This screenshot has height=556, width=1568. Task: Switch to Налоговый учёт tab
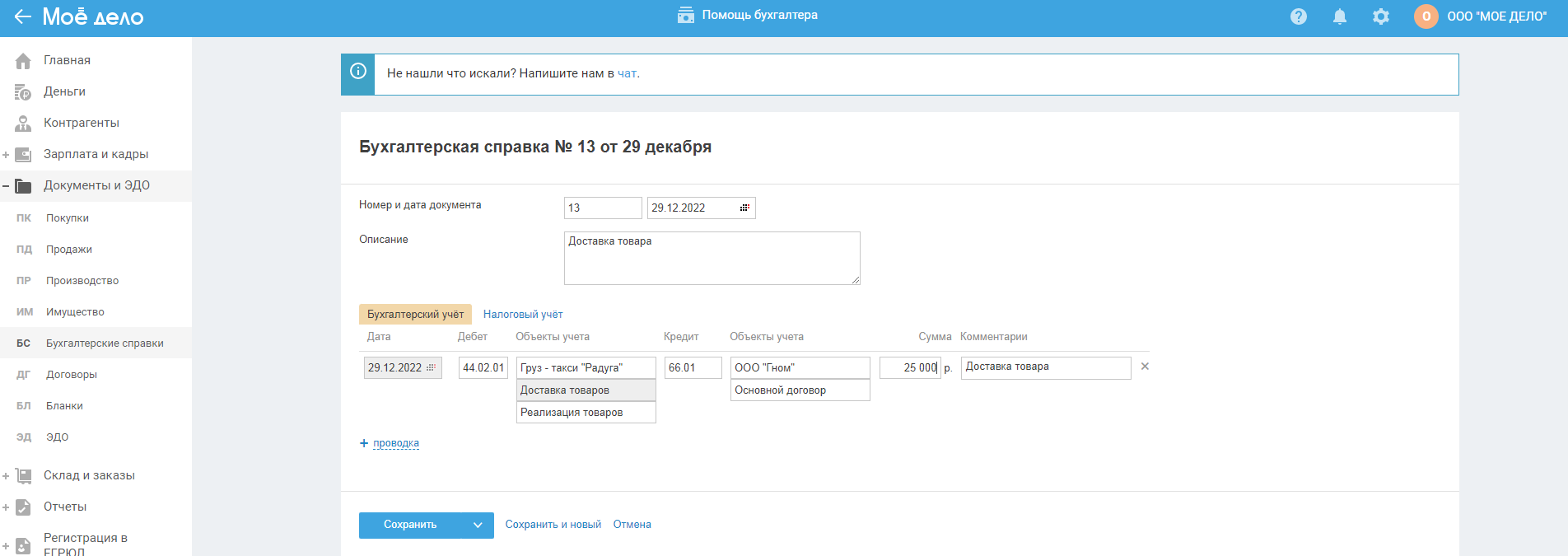click(523, 314)
